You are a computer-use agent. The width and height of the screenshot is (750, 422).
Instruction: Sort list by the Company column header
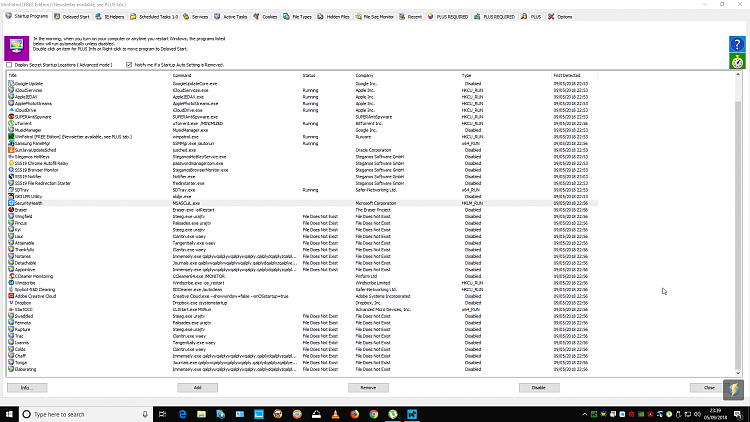(x=407, y=76)
